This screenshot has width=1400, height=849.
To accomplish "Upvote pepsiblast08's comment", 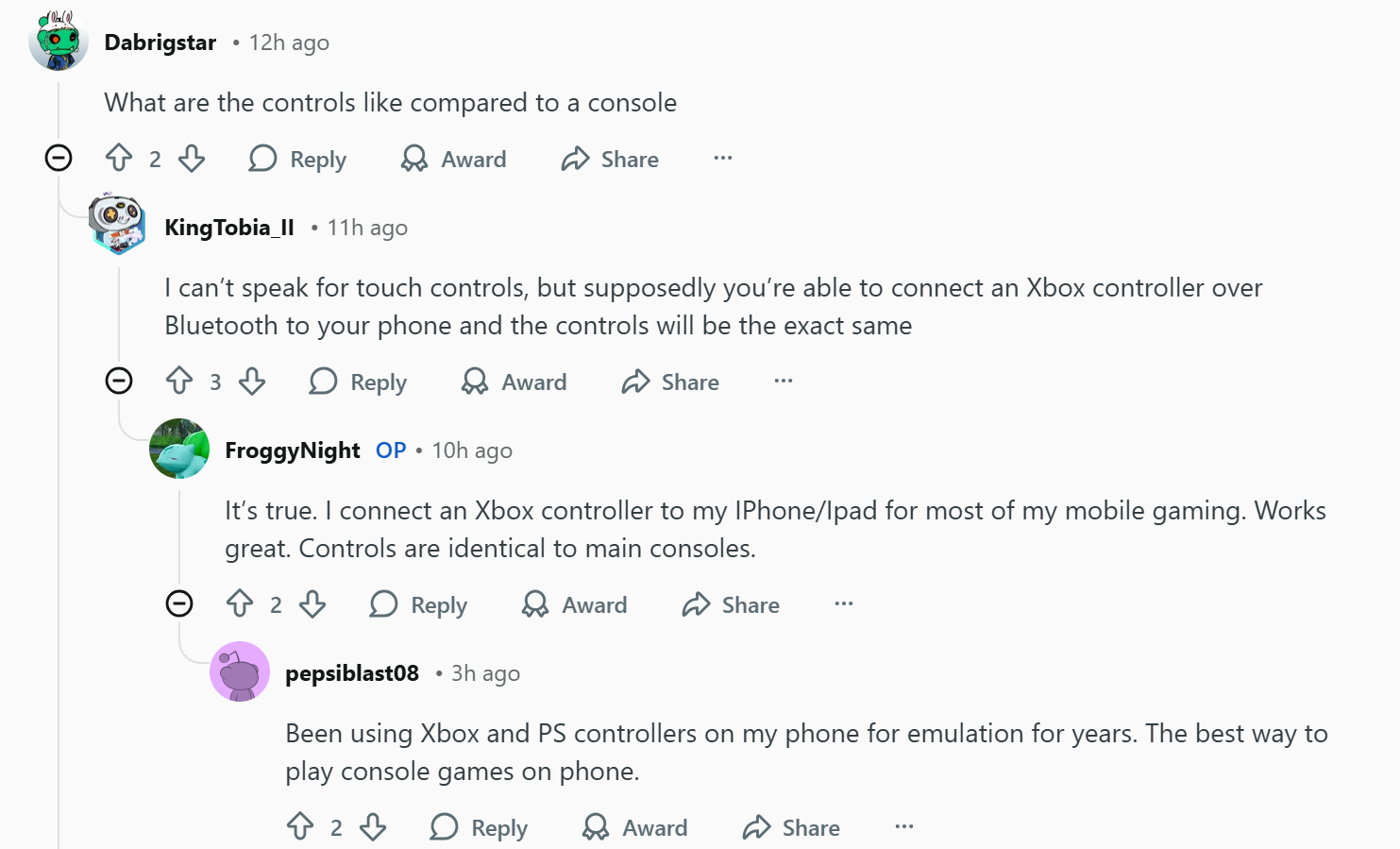I will tap(300, 826).
